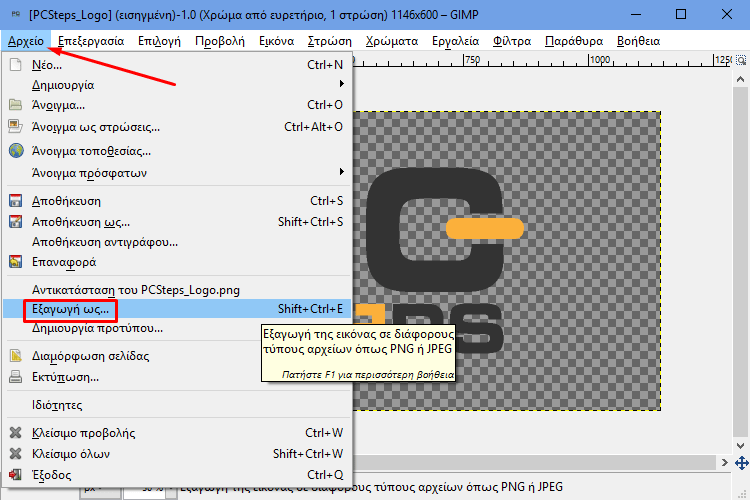
Task: Click Αποθήκευση menu entry
Action: pyautogui.click(x=177, y=201)
